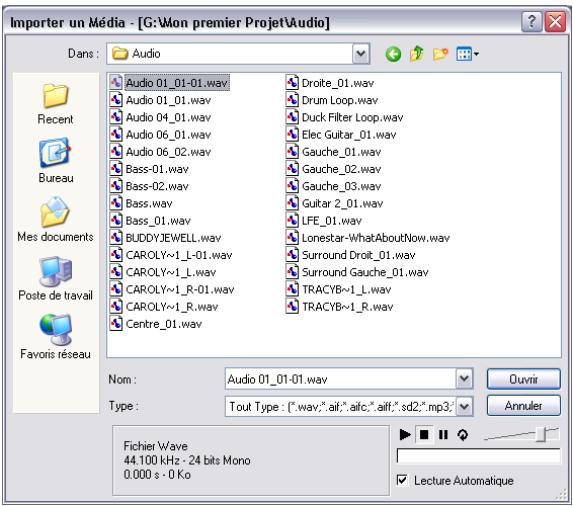This screenshot has height=506, width=573.
Task: Click the green Back navigation arrow icon
Action: [393, 54]
